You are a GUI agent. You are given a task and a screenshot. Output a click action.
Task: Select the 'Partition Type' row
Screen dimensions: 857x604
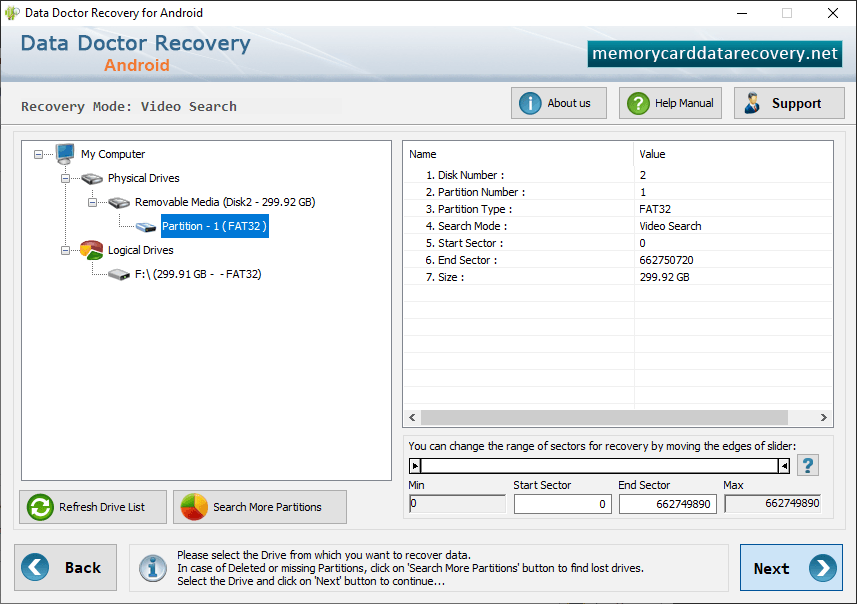[618, 209]
